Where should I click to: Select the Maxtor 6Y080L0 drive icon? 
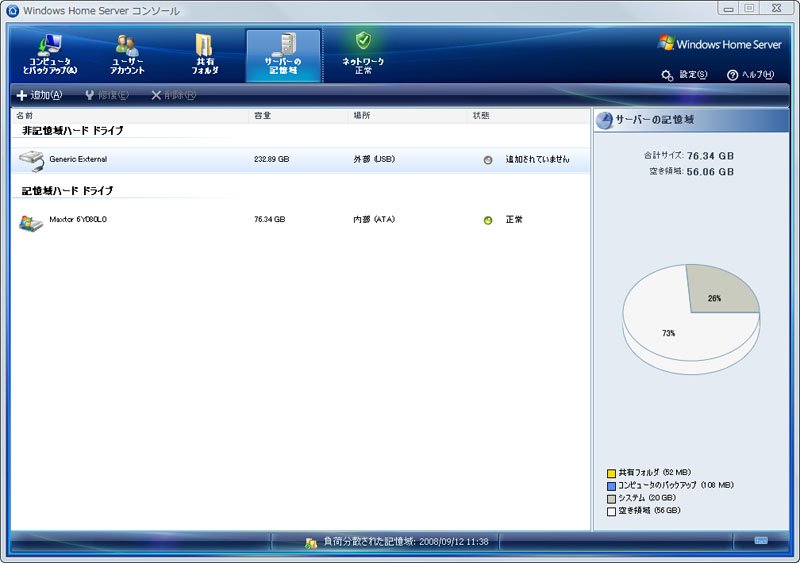tap(31, 223)
